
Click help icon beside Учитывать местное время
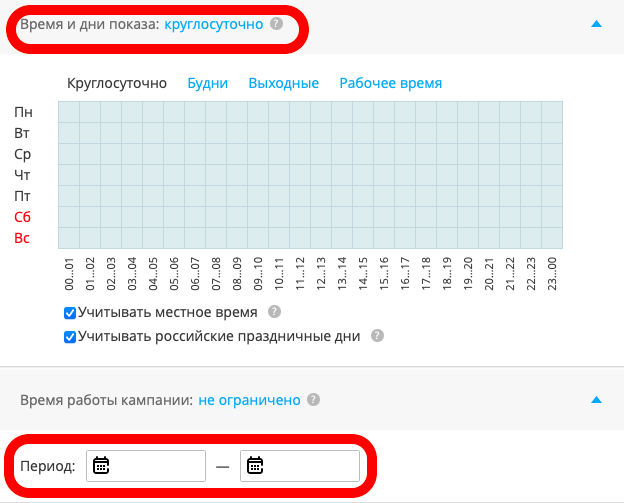(274, 312)
